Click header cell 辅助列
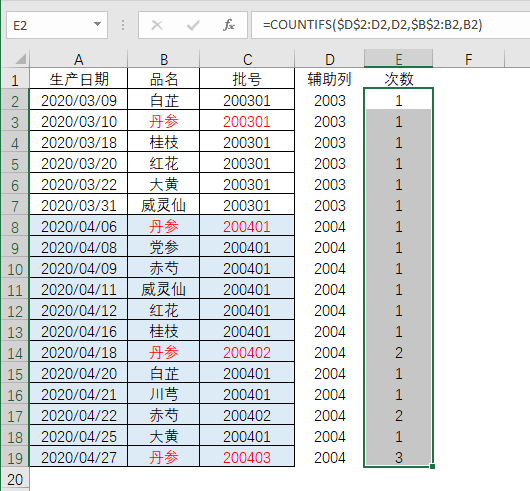The height and width of the screenshot is (491, 530). [x=330, y=79]
